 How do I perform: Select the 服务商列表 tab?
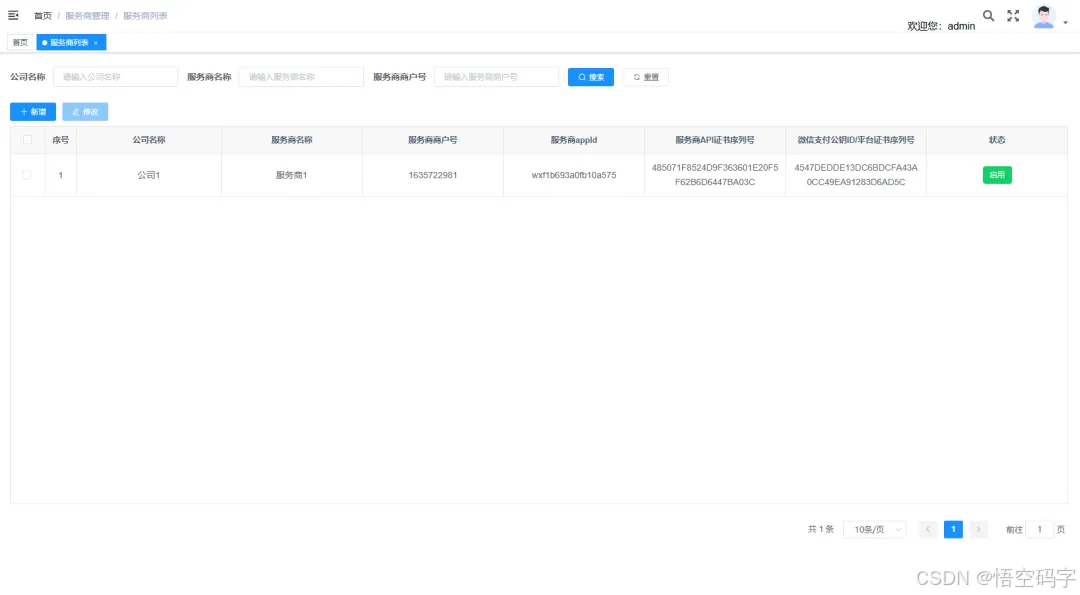click(69, 43)
